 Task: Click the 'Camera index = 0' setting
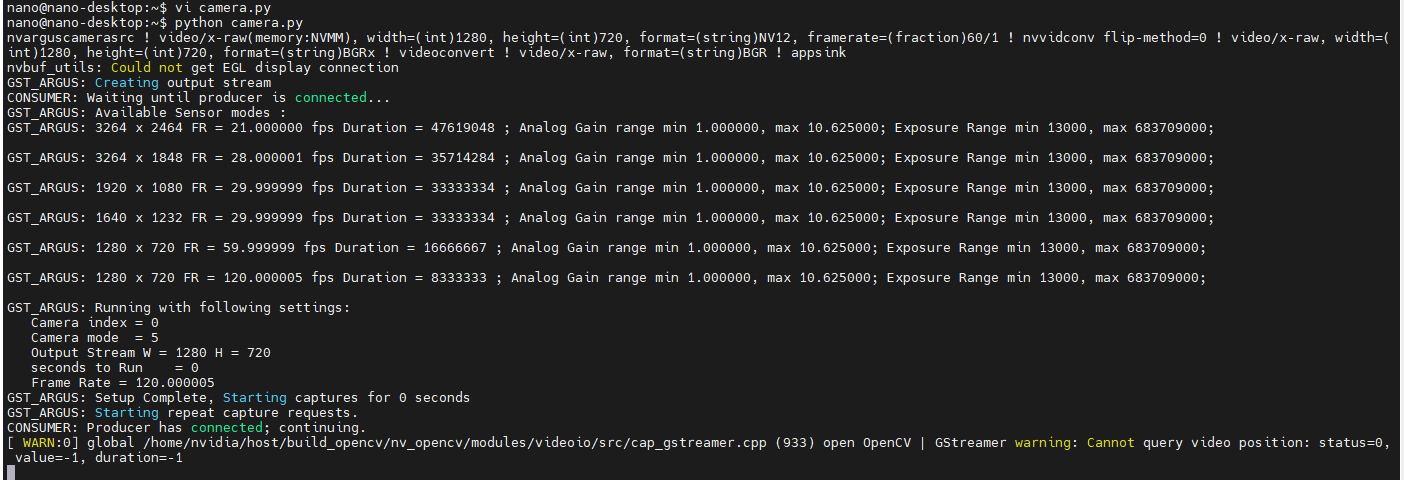coord(95,322)
